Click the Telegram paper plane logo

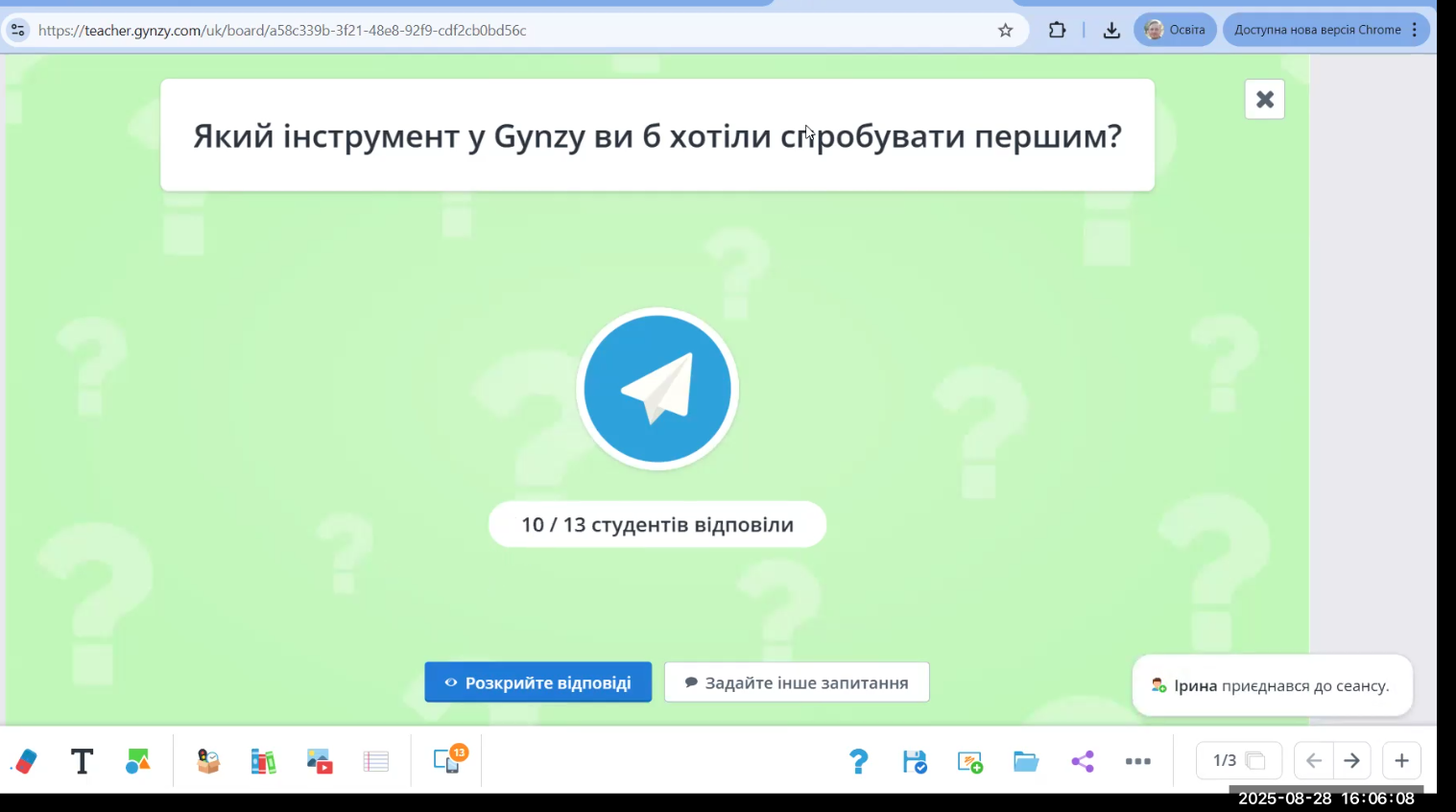657,389
